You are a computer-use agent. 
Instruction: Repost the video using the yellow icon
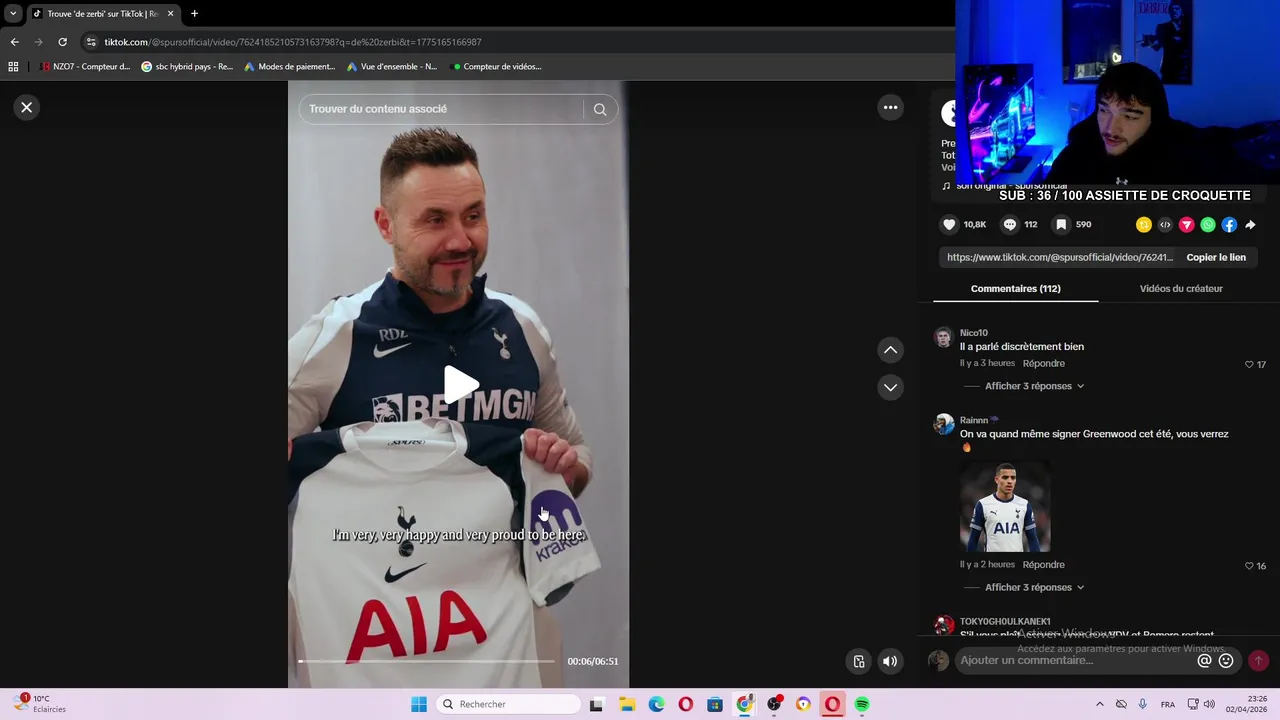[x=1144, y=225]
